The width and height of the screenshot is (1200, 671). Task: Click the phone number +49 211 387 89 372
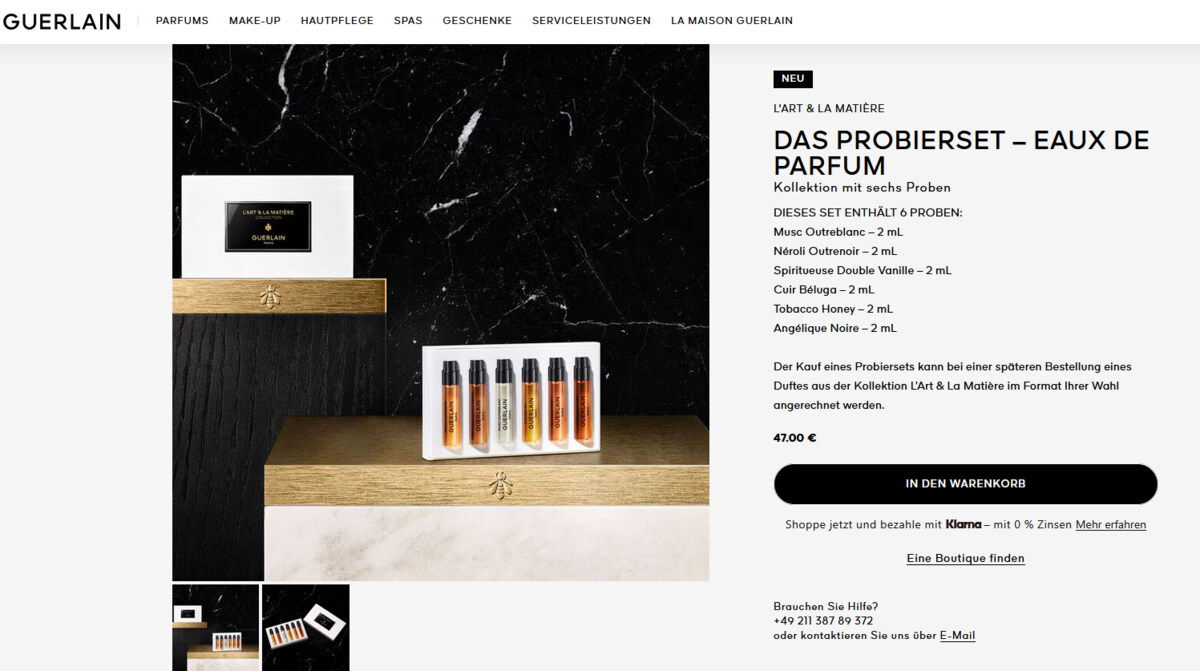coord(823,621)
